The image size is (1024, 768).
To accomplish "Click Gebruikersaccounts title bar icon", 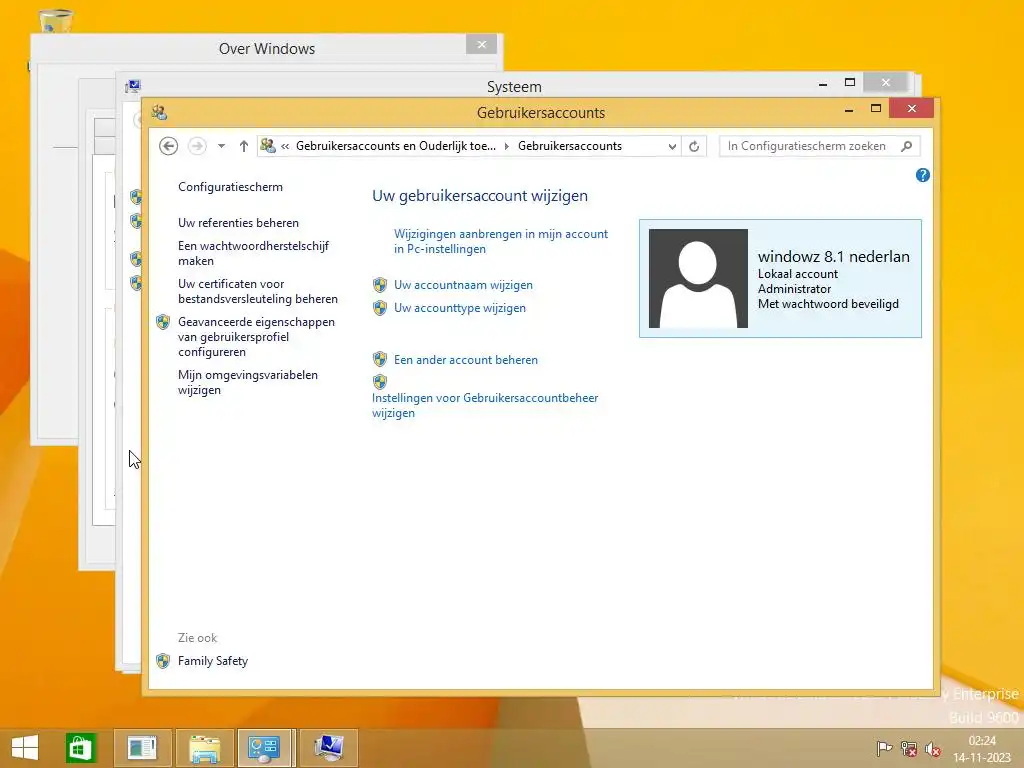I will pyautogui.click(x=159, y=112).
